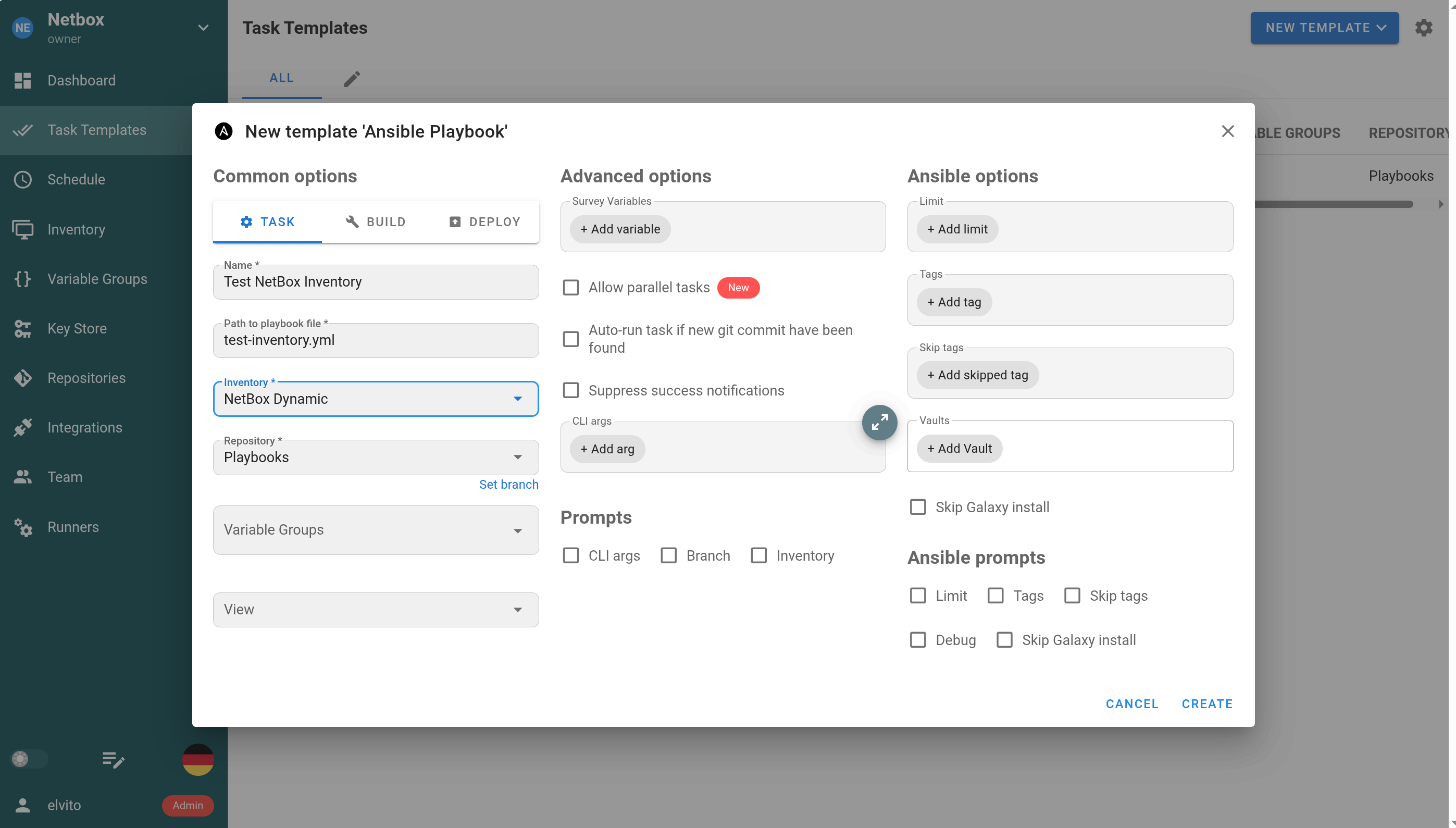1456x828 pixels.
Task: Close the New template dialog
Action: click(1227, 131)
